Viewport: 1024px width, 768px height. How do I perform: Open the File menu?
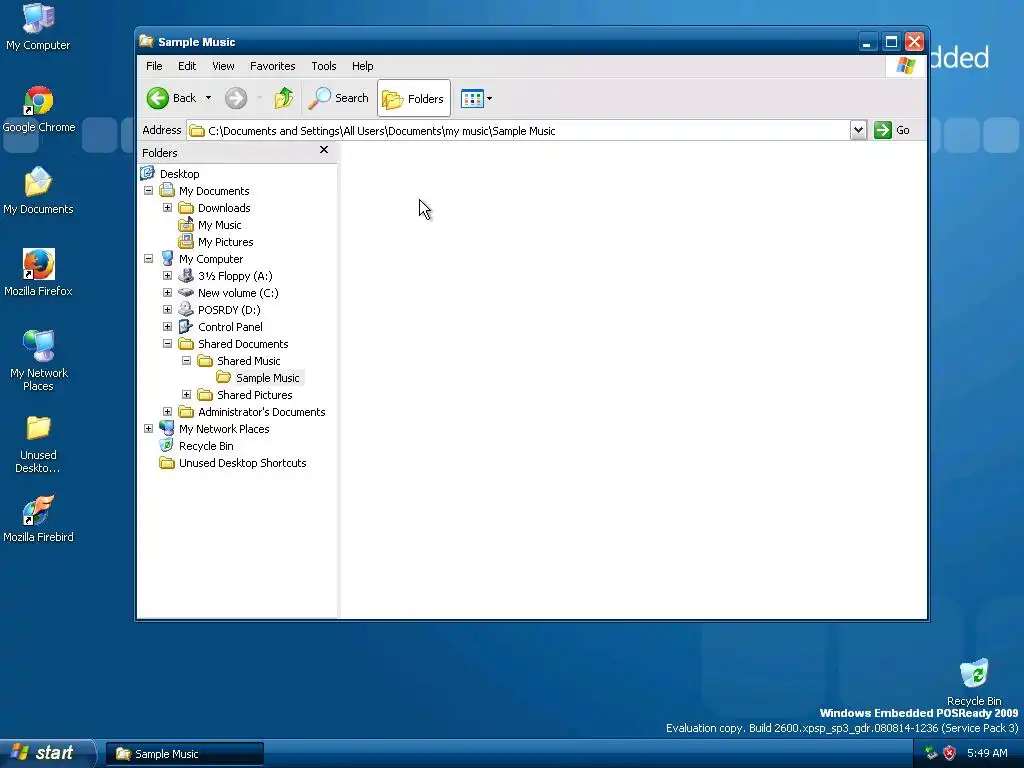click(x=154, y=66)
